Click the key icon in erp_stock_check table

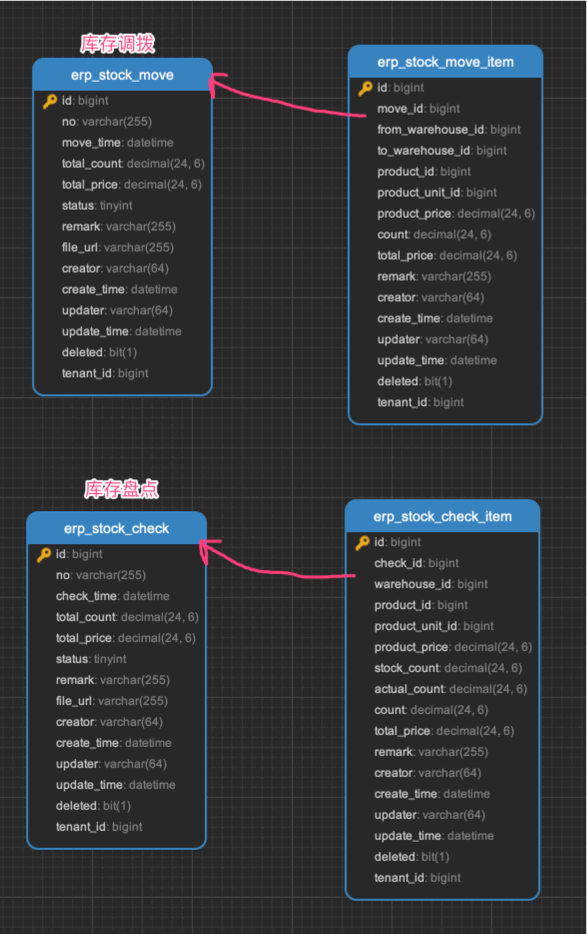(x=44, y=555)
